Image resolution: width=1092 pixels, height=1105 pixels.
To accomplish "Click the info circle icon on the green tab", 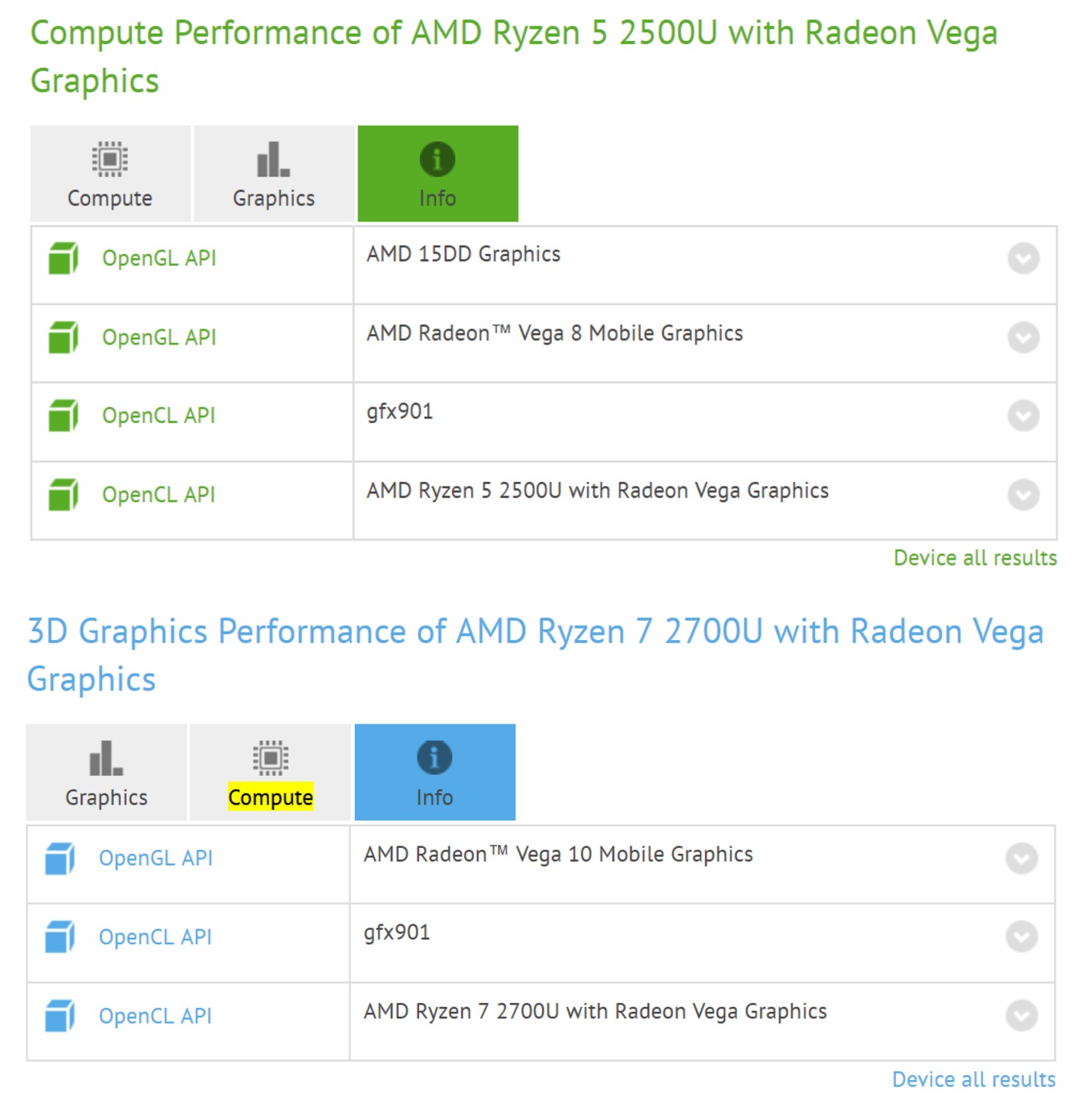I will pos(438,159).
